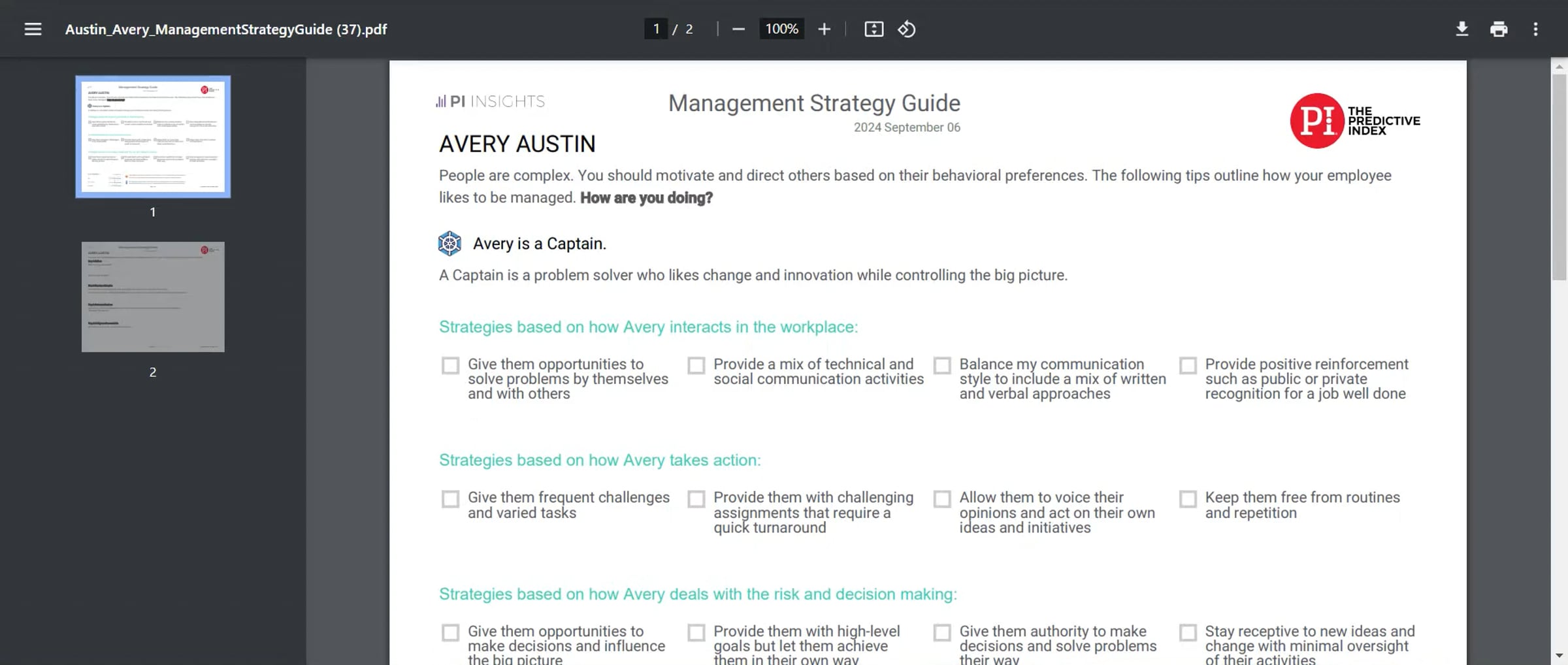Edit the 100% zoom level value

click(x=781, y=29)
